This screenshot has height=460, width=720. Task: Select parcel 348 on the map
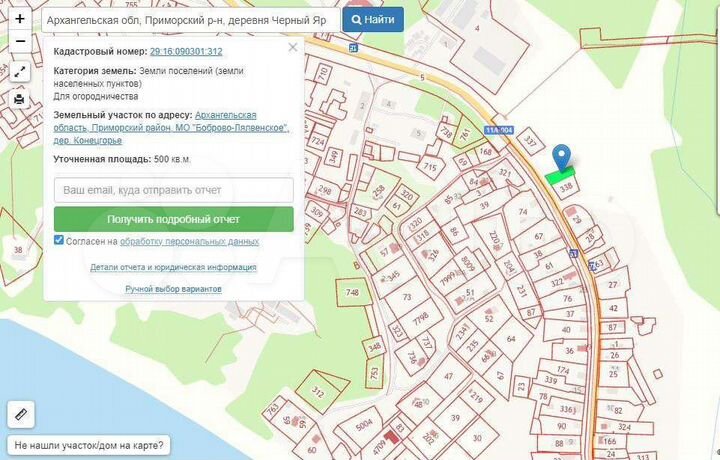tap(374, 347)
